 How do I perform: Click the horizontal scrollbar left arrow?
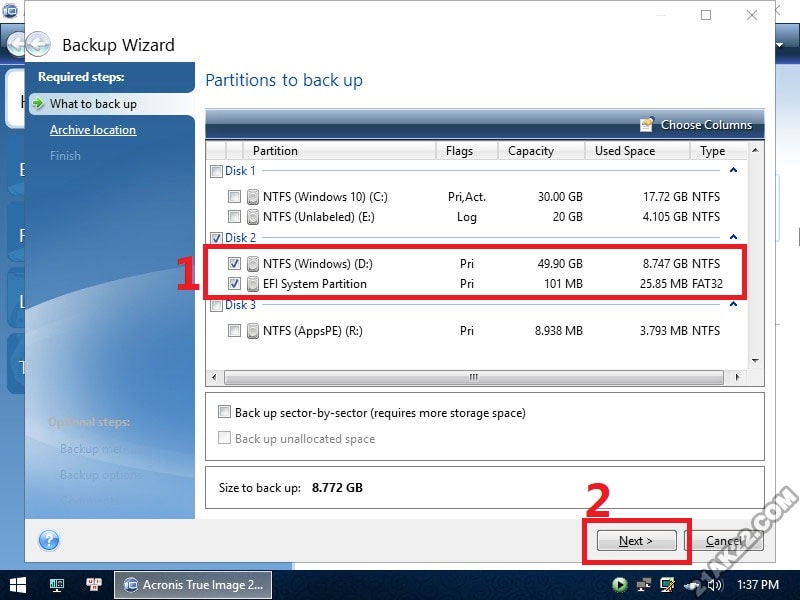pos(214,378)
